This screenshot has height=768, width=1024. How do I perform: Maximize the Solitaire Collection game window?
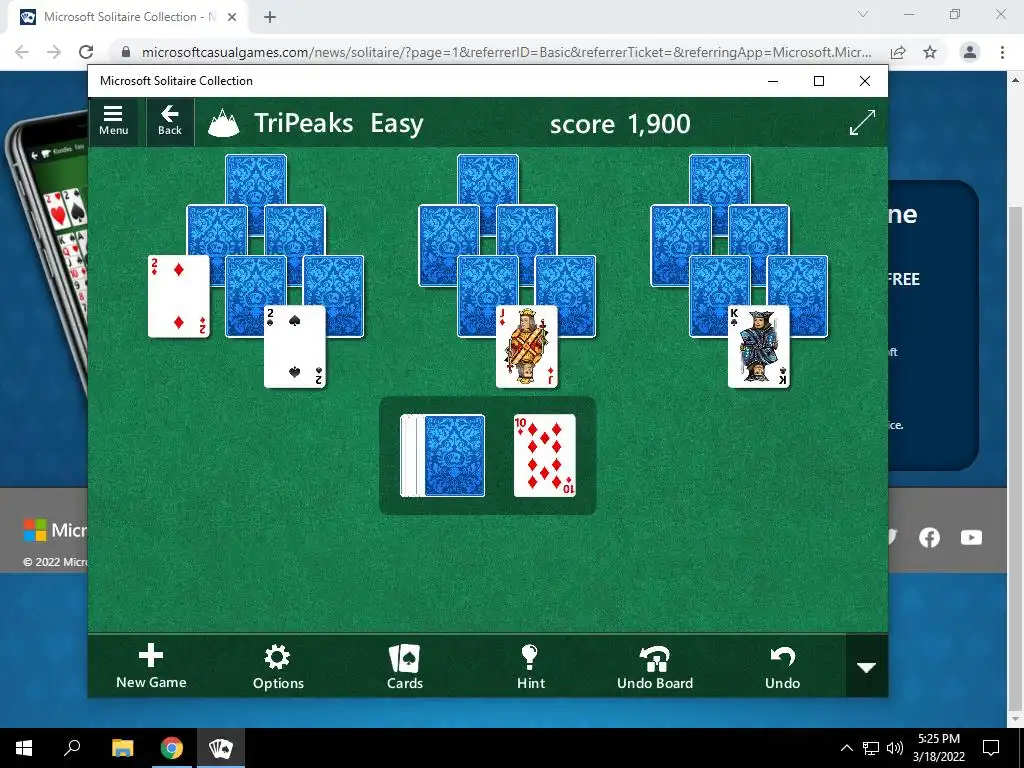(x=819, y=81)
